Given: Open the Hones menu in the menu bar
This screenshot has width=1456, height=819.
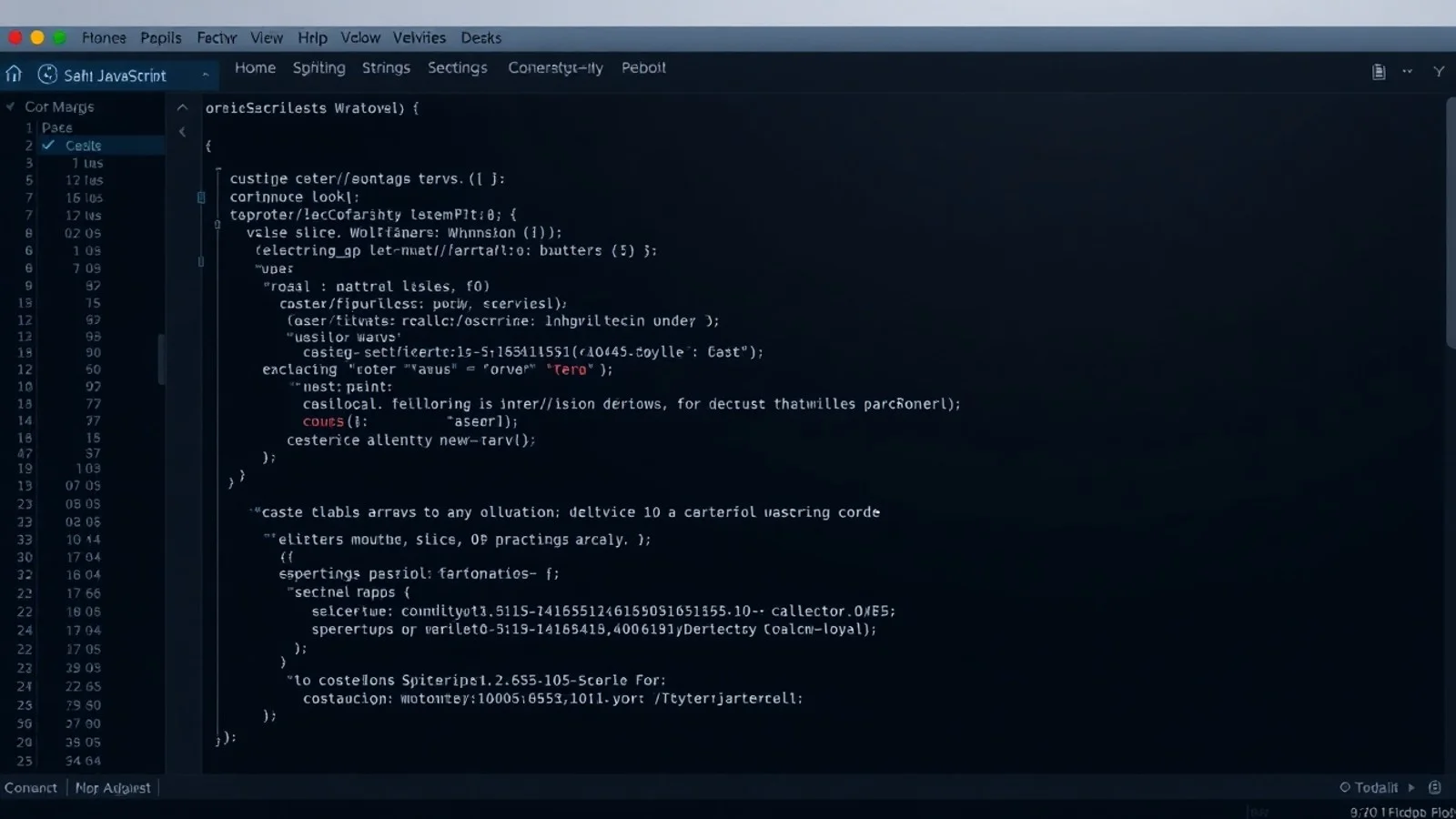Looking at the screenshot, I should tap(104, 37).
